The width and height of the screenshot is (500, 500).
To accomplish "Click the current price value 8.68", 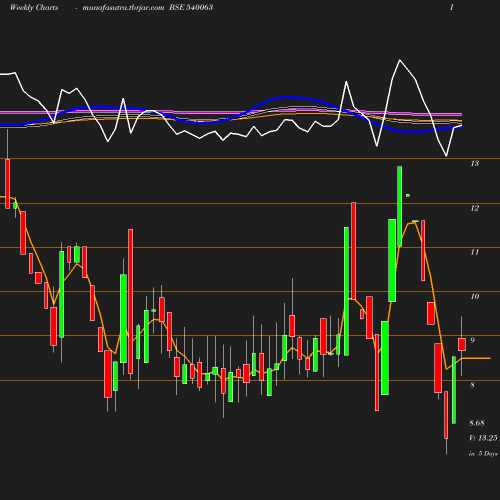I will tap(477, 423).
